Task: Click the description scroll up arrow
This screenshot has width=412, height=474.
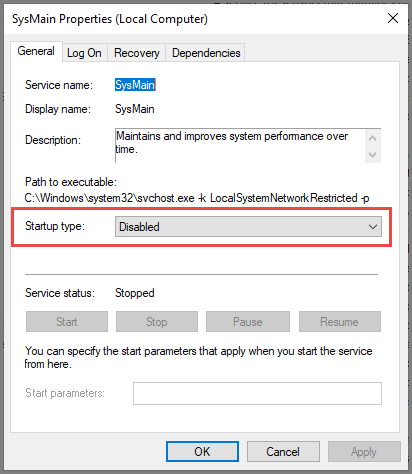Action: click(373, 138)
